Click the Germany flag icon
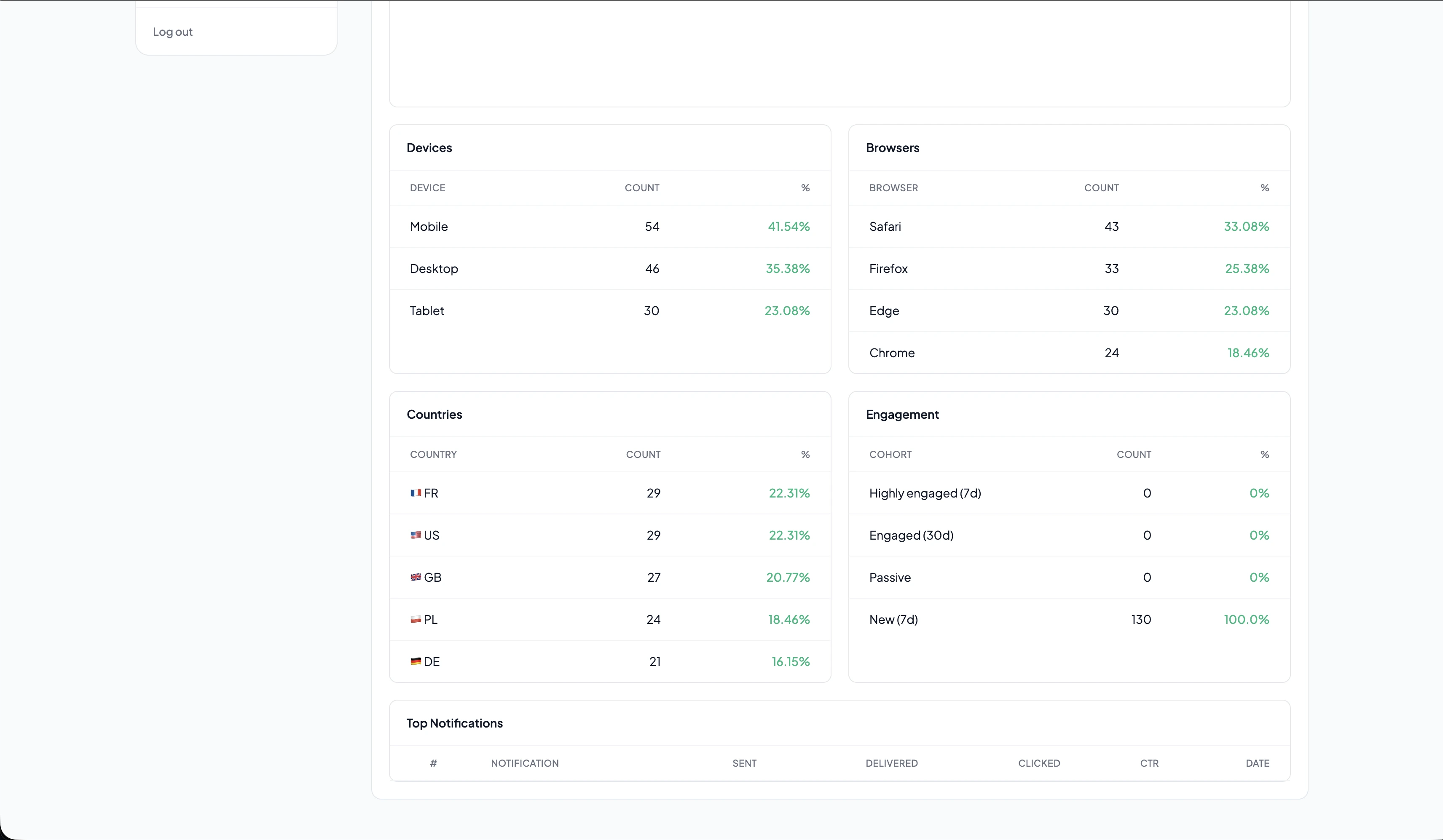 [x=416, y=661]
